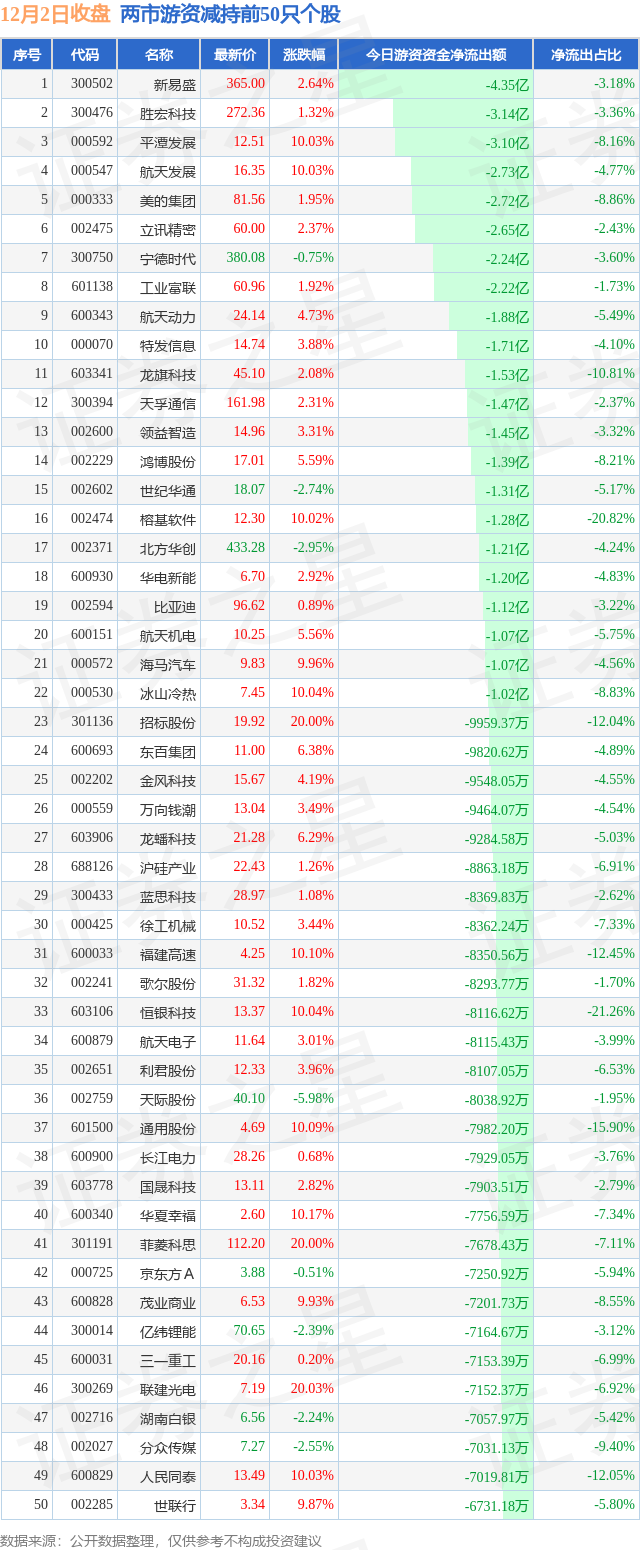
Task: Click stock name 长江电力
Action: (x=168, y=1158)
